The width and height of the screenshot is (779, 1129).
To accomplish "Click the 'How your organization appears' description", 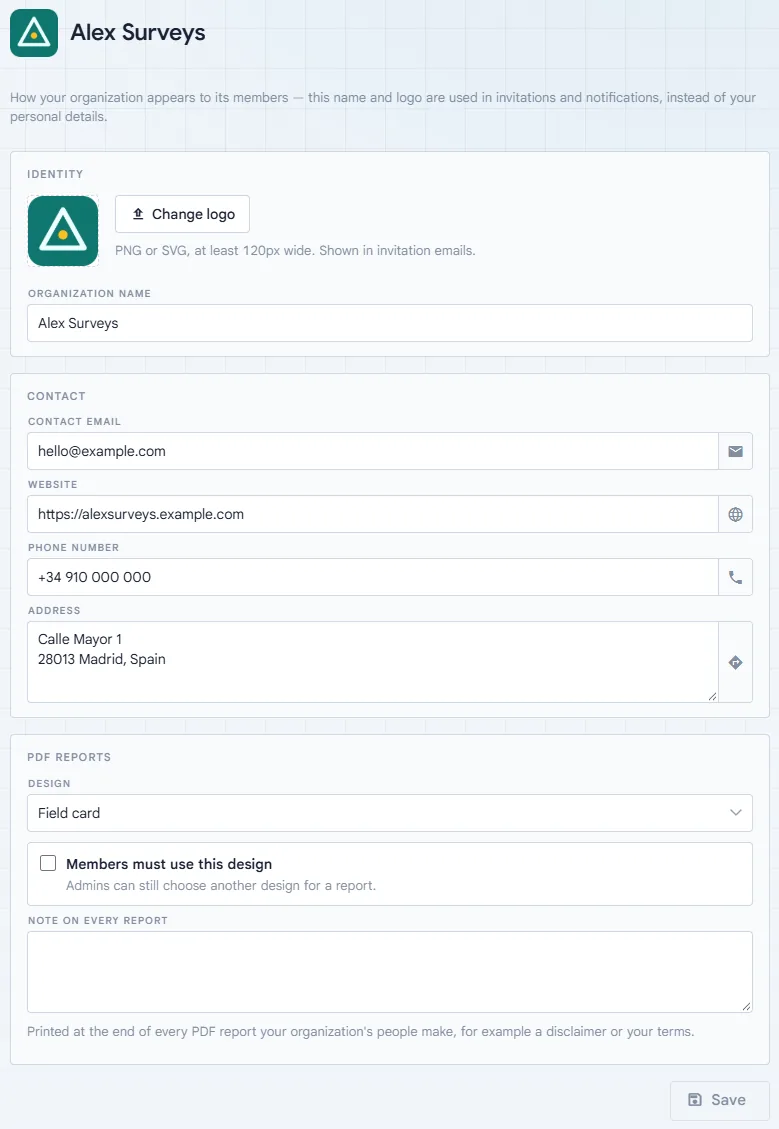I will point(383,107).
